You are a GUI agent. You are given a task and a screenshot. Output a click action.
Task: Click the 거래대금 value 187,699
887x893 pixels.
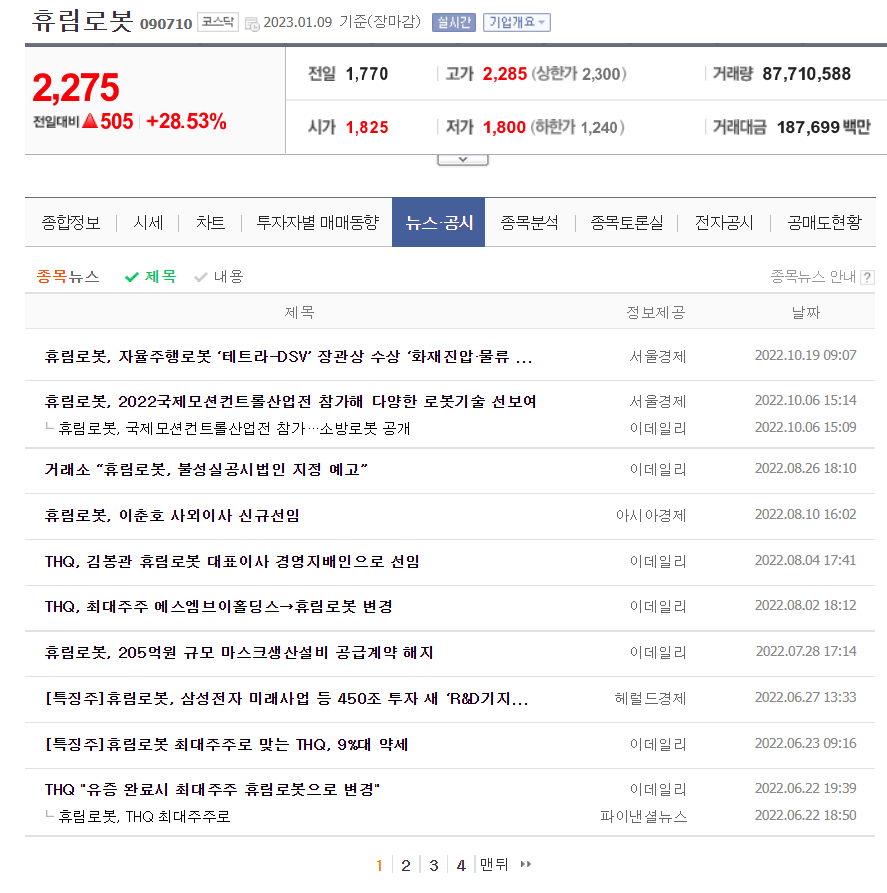point(808,127)
